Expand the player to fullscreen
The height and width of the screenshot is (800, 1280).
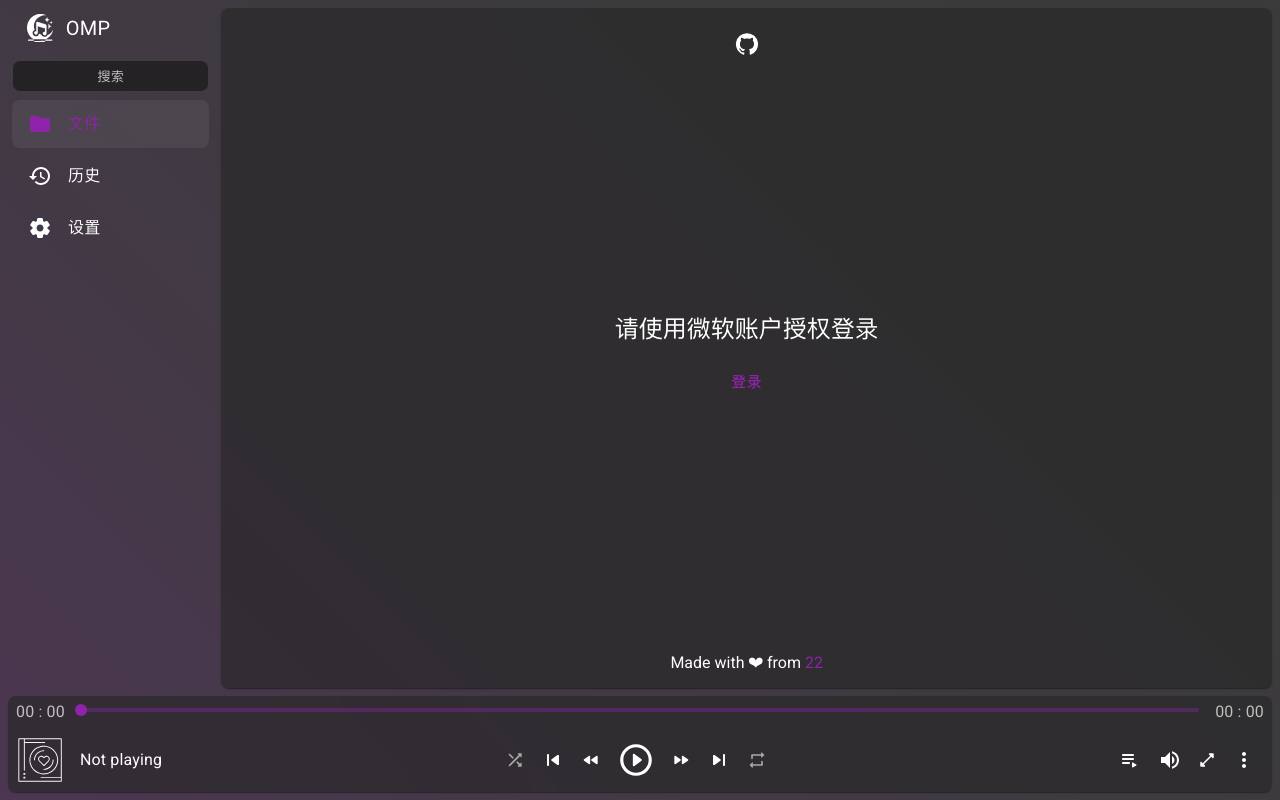point(1207,760)
